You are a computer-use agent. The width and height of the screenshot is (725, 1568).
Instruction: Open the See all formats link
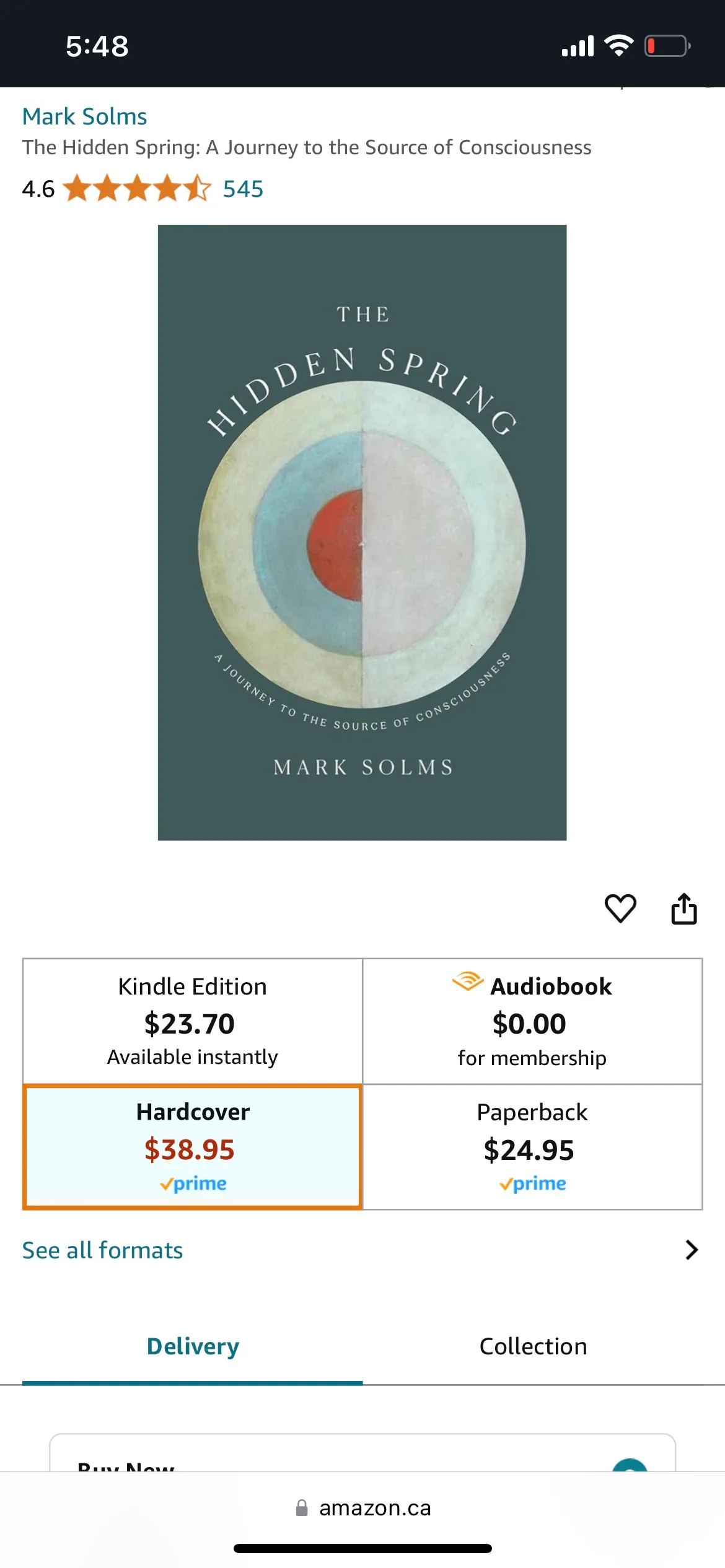click(103, 1250)
